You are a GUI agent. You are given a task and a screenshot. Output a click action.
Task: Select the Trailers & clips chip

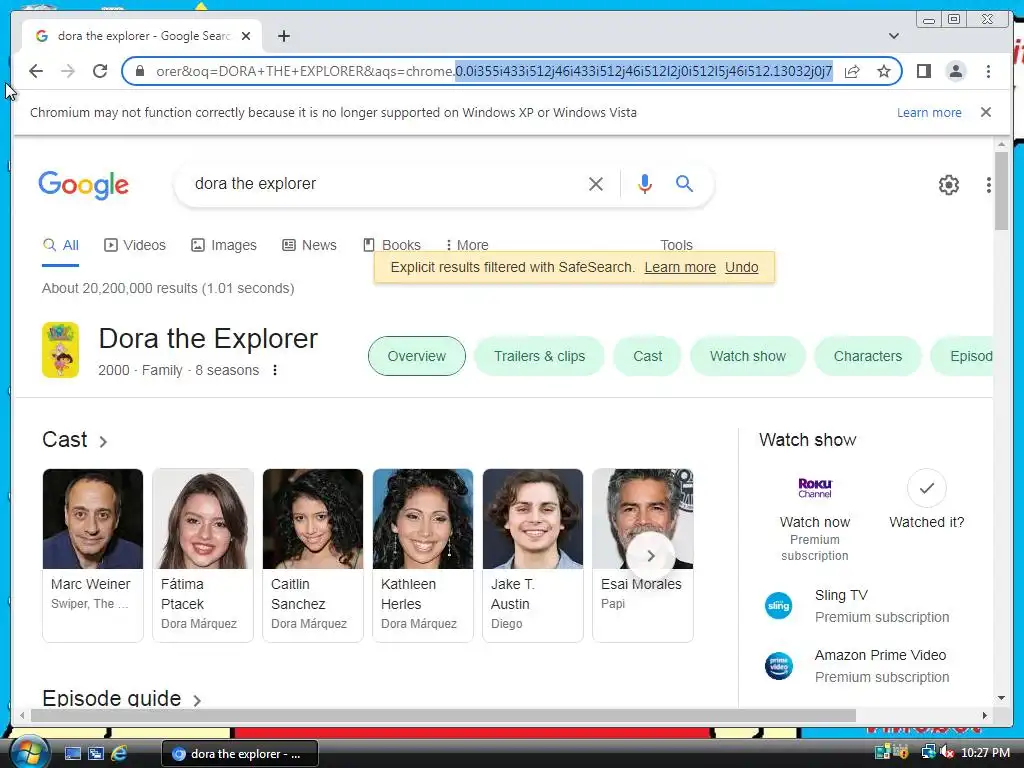coord(539,356)
